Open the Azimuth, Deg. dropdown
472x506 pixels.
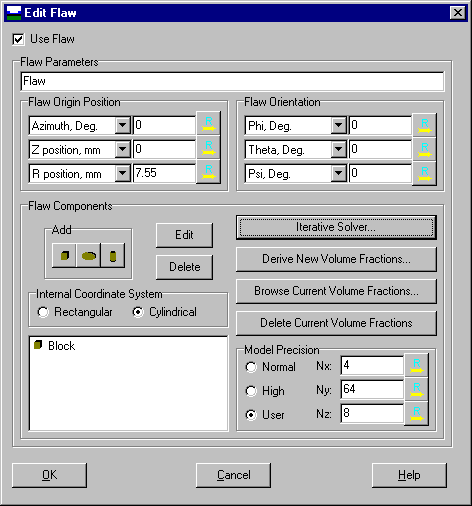coord(123,125)
